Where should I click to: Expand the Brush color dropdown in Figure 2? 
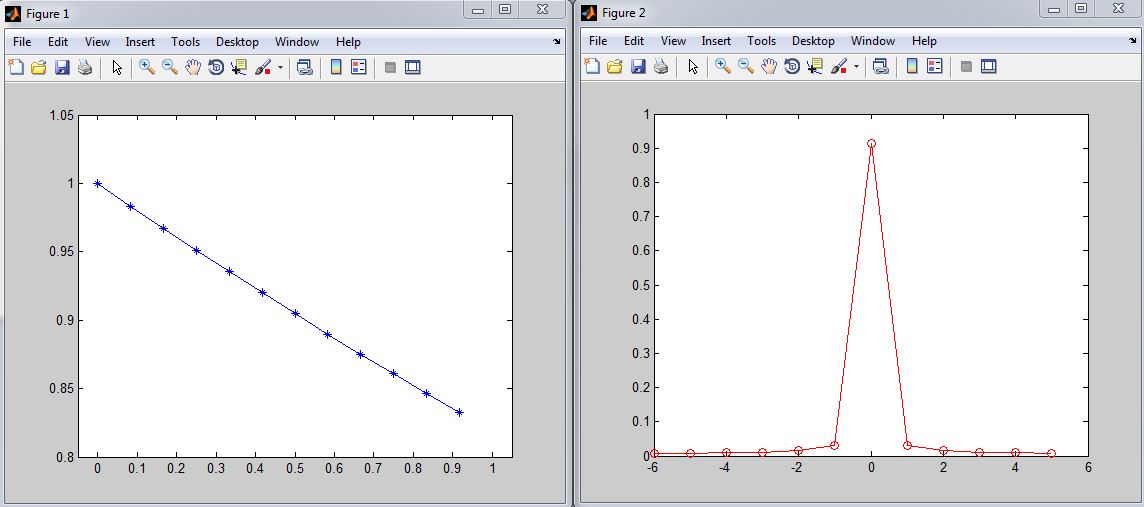coord(857,68)
